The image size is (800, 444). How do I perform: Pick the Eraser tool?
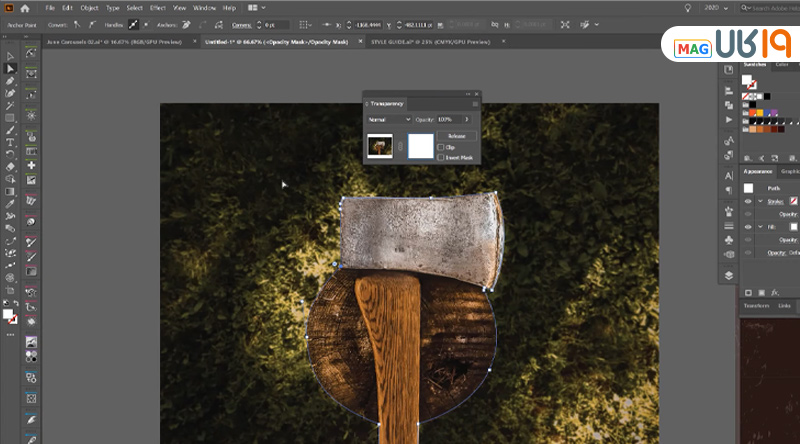tap(10, 166)
